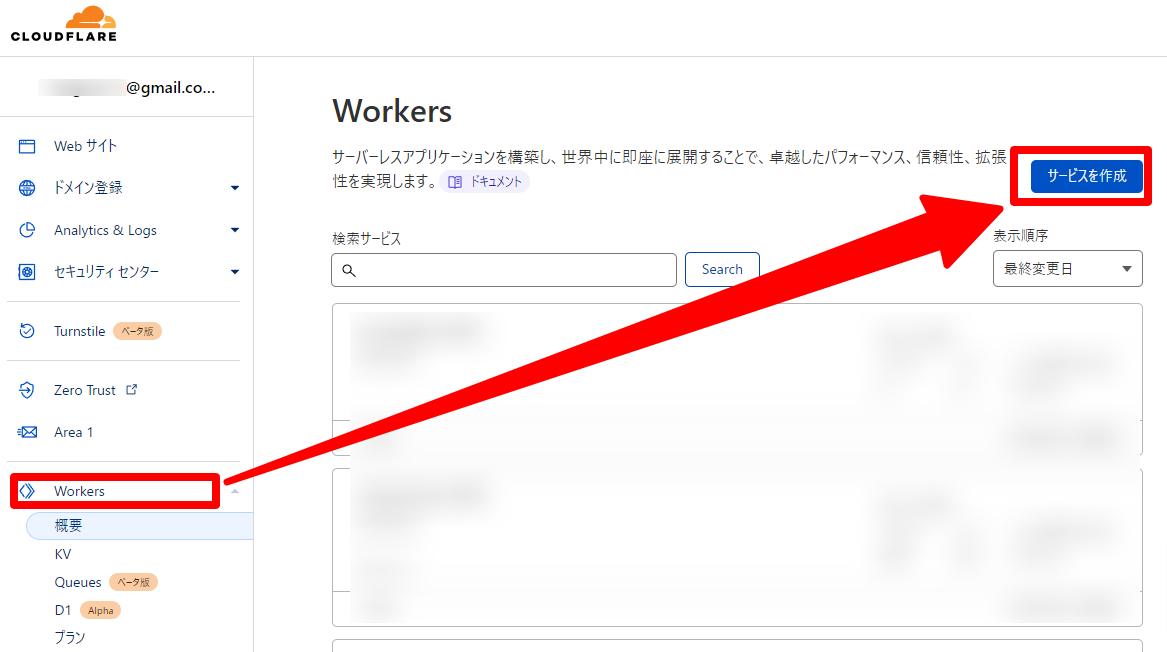Click the Area 1 envelope icon
Viewport: 1167px width, 652px height.
click(x=27, y=432)
